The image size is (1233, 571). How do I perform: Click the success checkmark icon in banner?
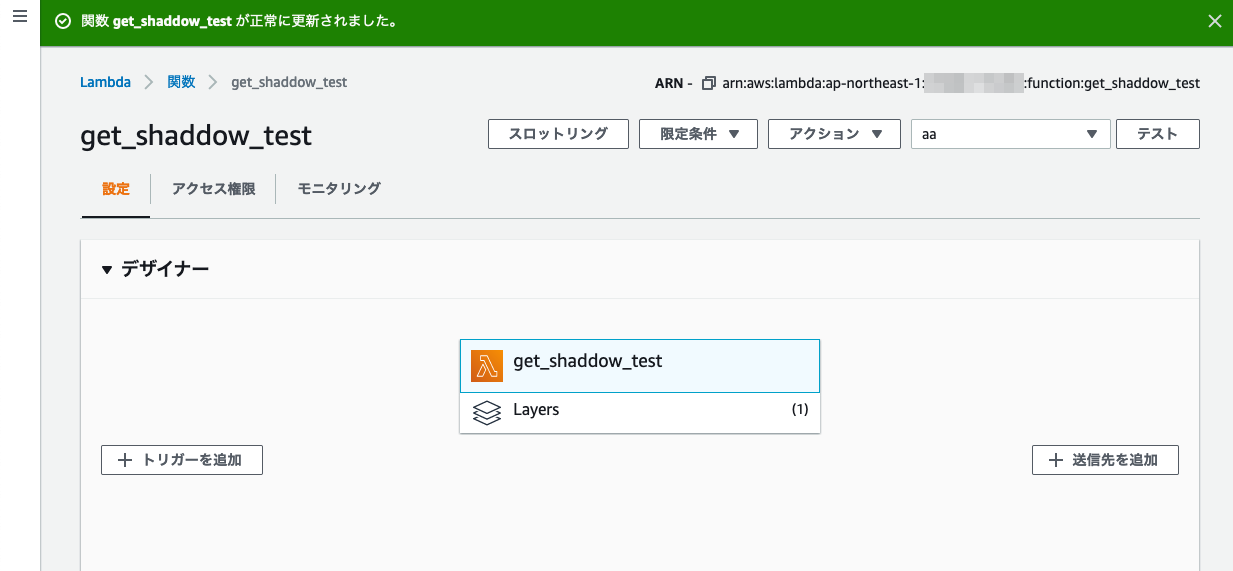tap(63, 21)
